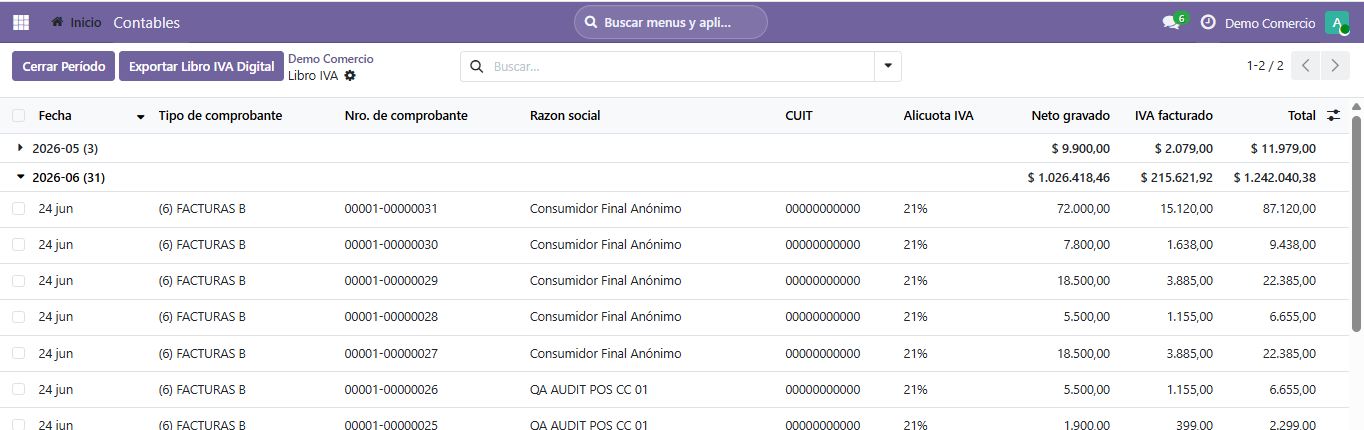Open the activities clock icon

click(1208, 22)
